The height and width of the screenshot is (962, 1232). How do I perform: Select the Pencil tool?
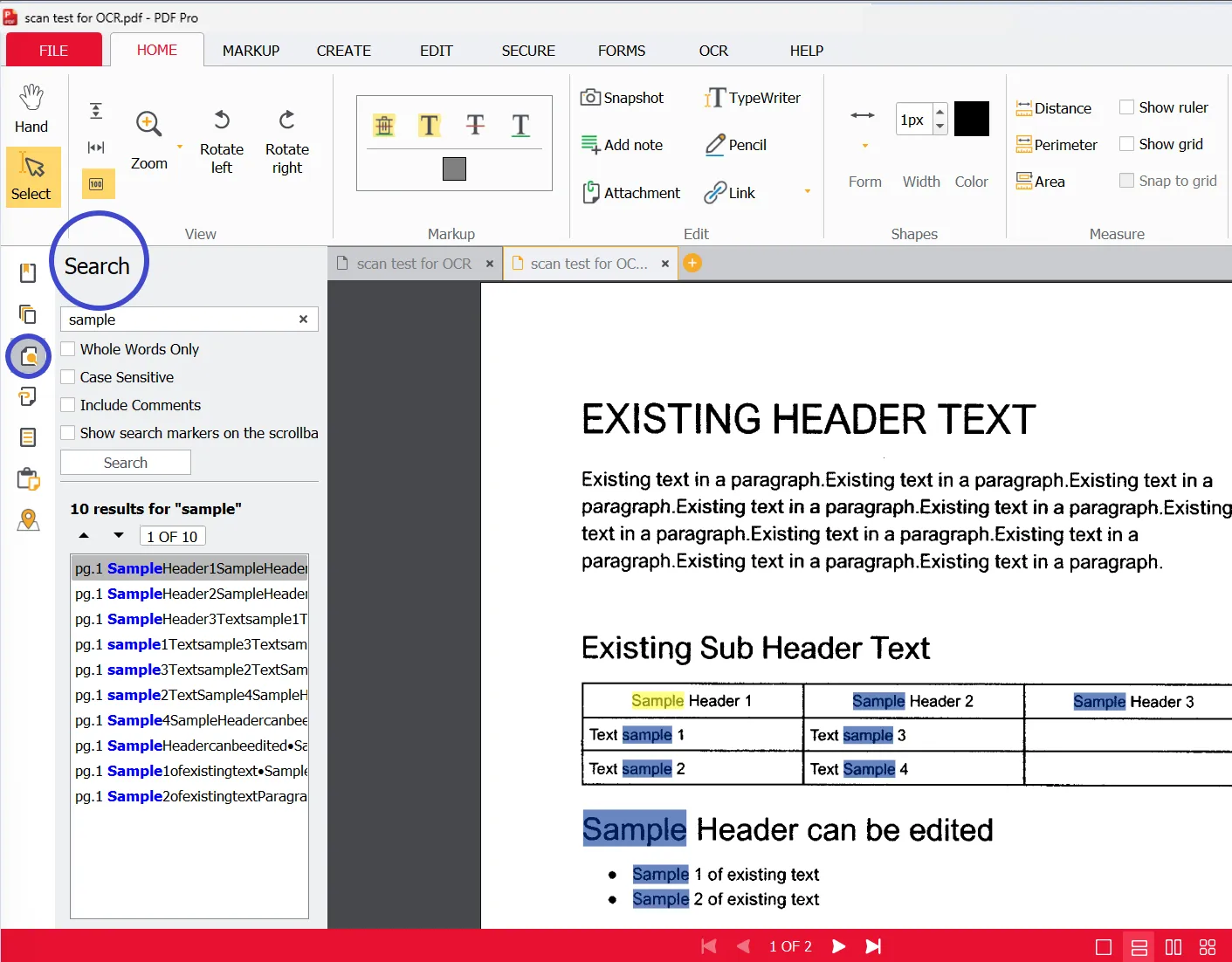736,145
